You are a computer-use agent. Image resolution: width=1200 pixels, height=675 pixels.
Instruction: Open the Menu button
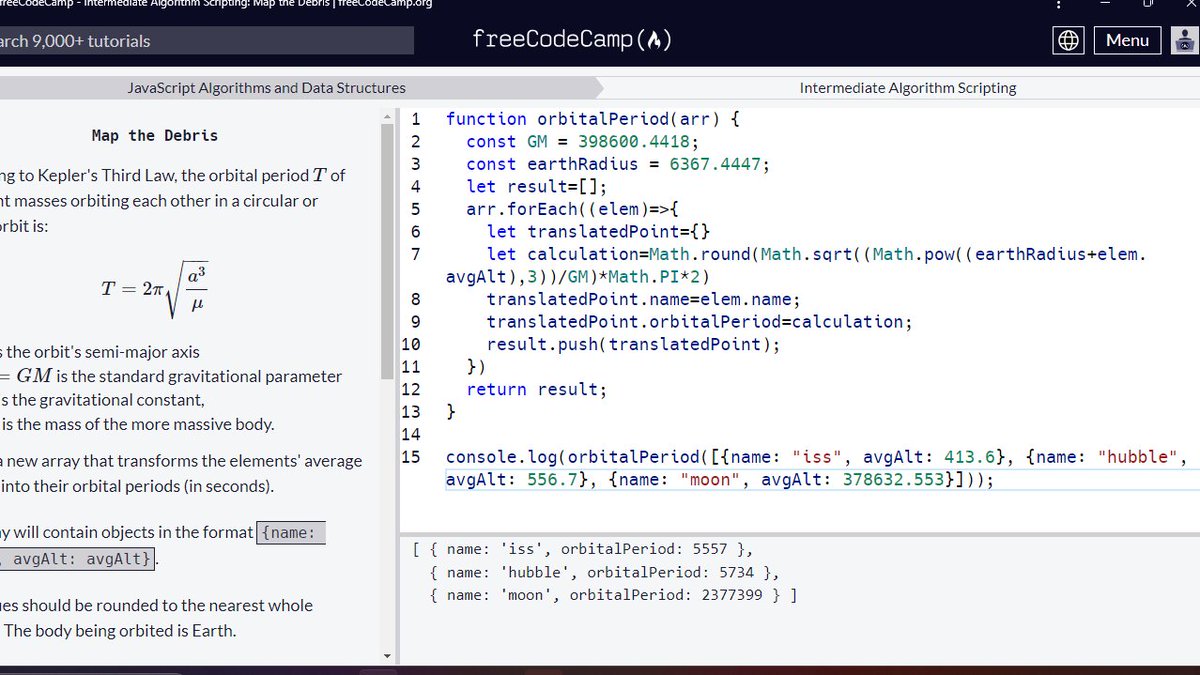click(x=1127, y=40)
